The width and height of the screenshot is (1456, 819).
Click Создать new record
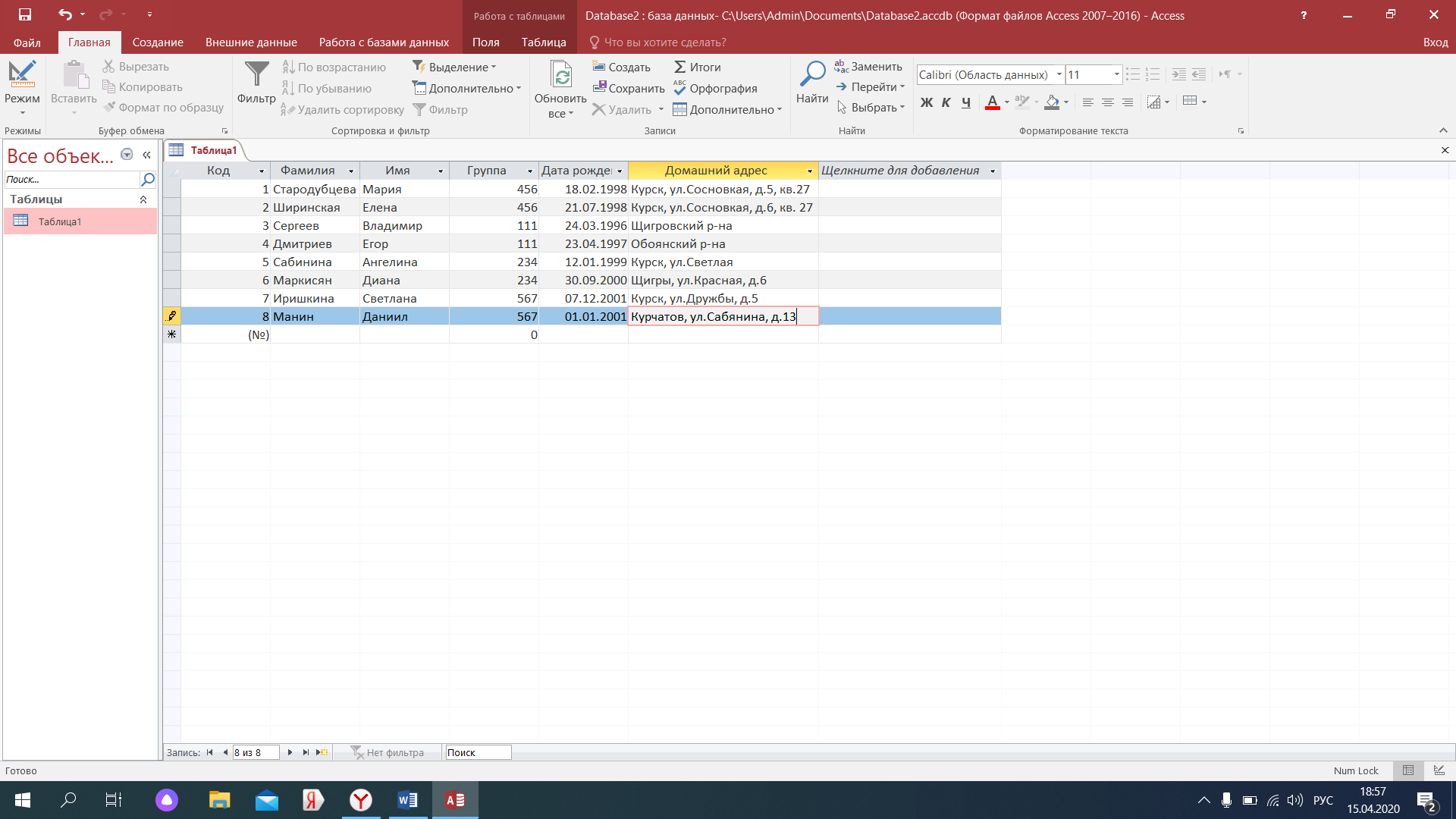click(621, 67)
